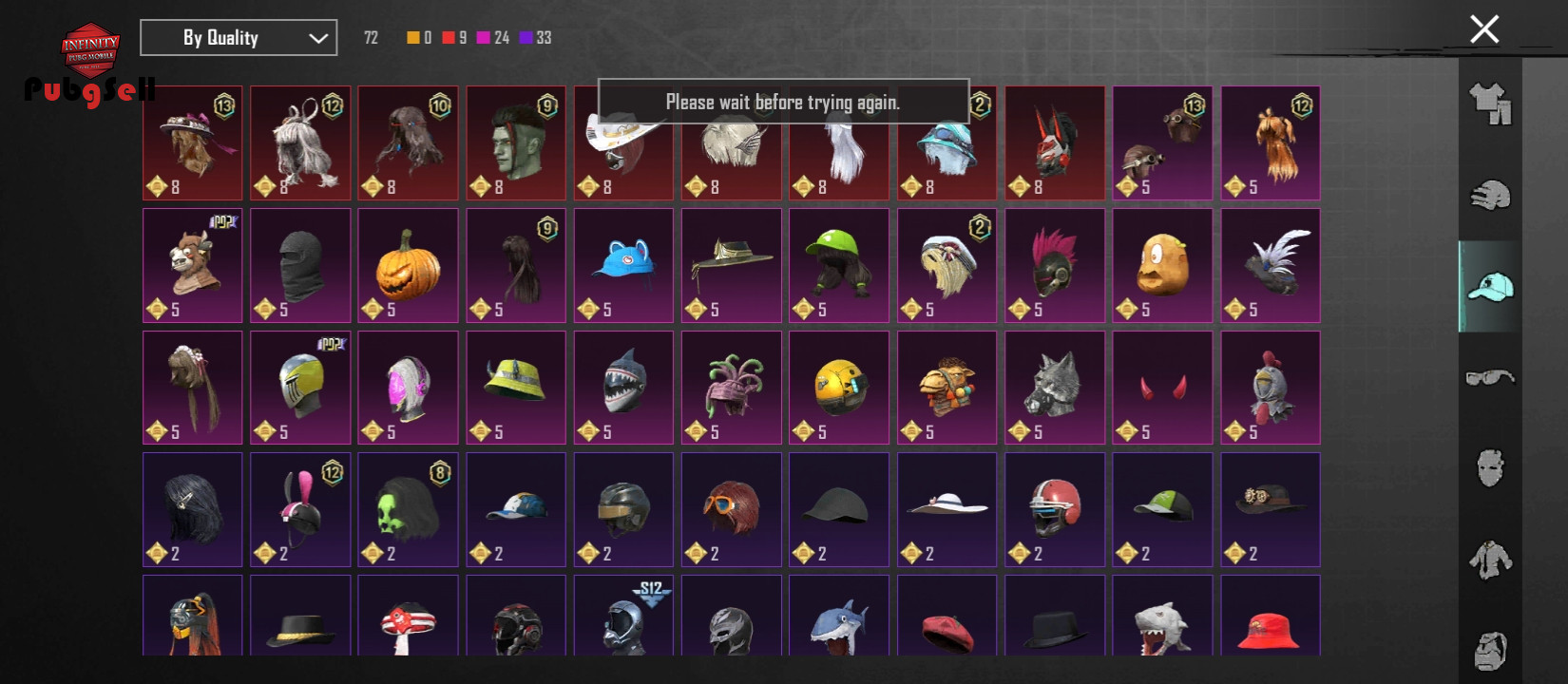Select the jack-o-lantern pumpkin head item
This screenshot has height=684, width=1568.
[408, 266]
